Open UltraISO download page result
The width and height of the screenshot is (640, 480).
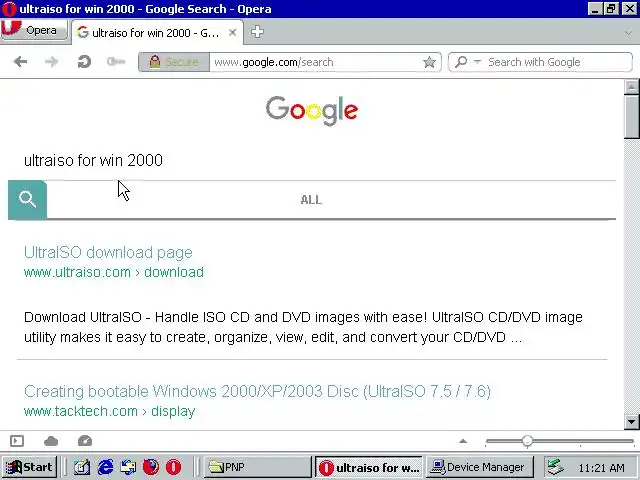click(108, 252)
